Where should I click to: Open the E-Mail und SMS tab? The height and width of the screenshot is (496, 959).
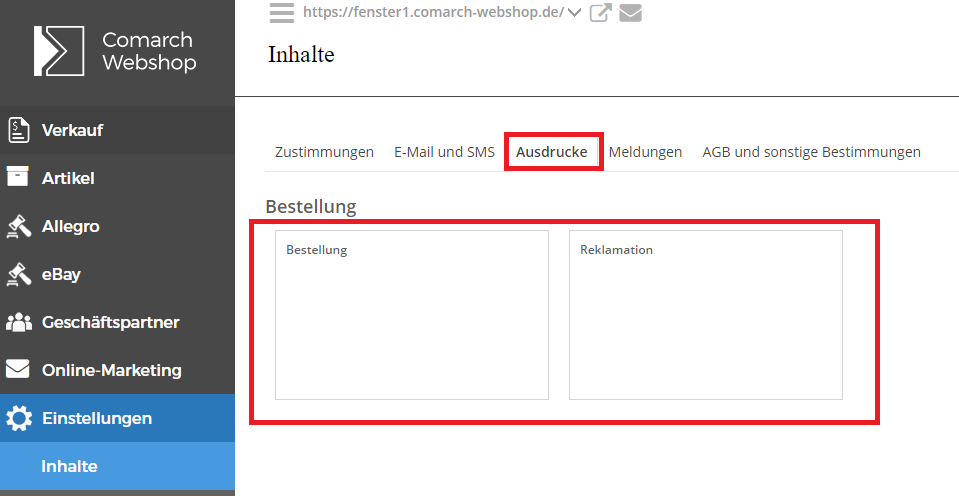pos(444,152)
